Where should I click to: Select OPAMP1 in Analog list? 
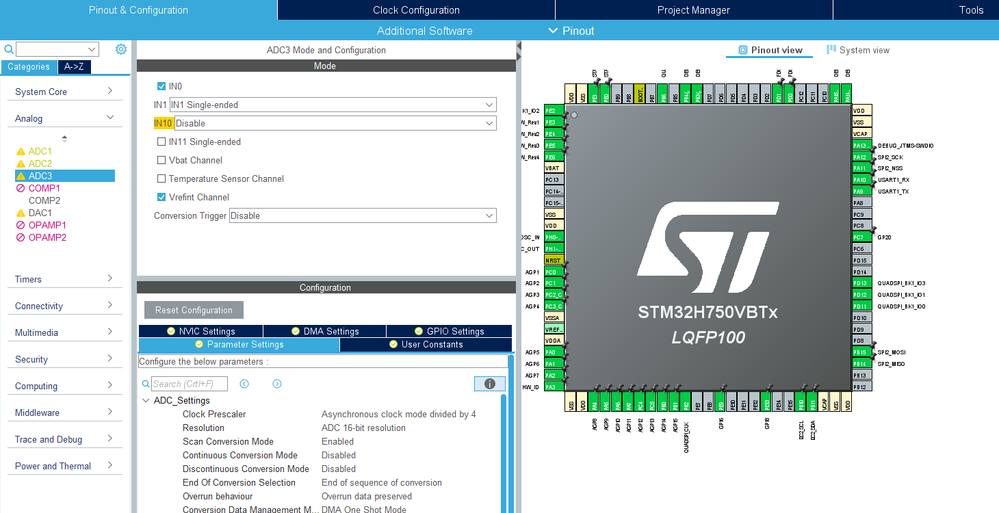[47, 225]
